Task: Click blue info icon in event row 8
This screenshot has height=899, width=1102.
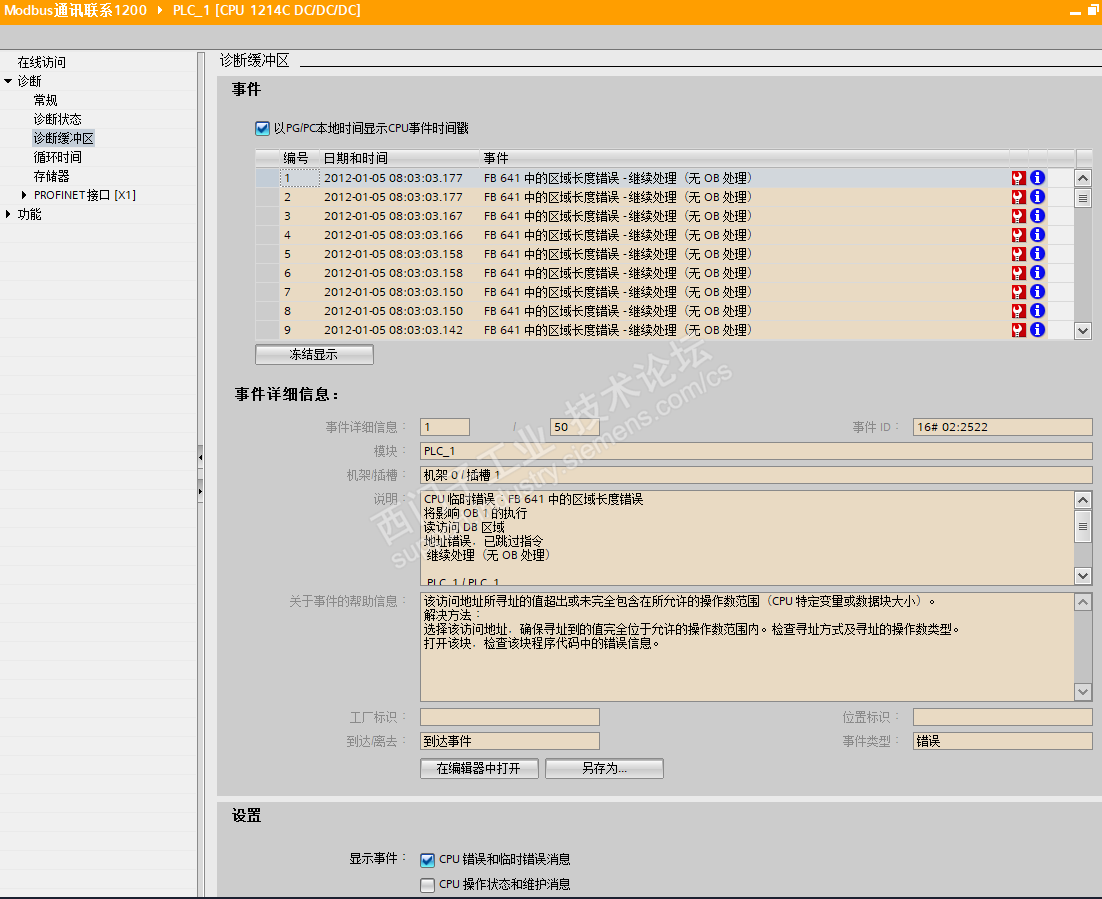Action: click(1037, 311)
